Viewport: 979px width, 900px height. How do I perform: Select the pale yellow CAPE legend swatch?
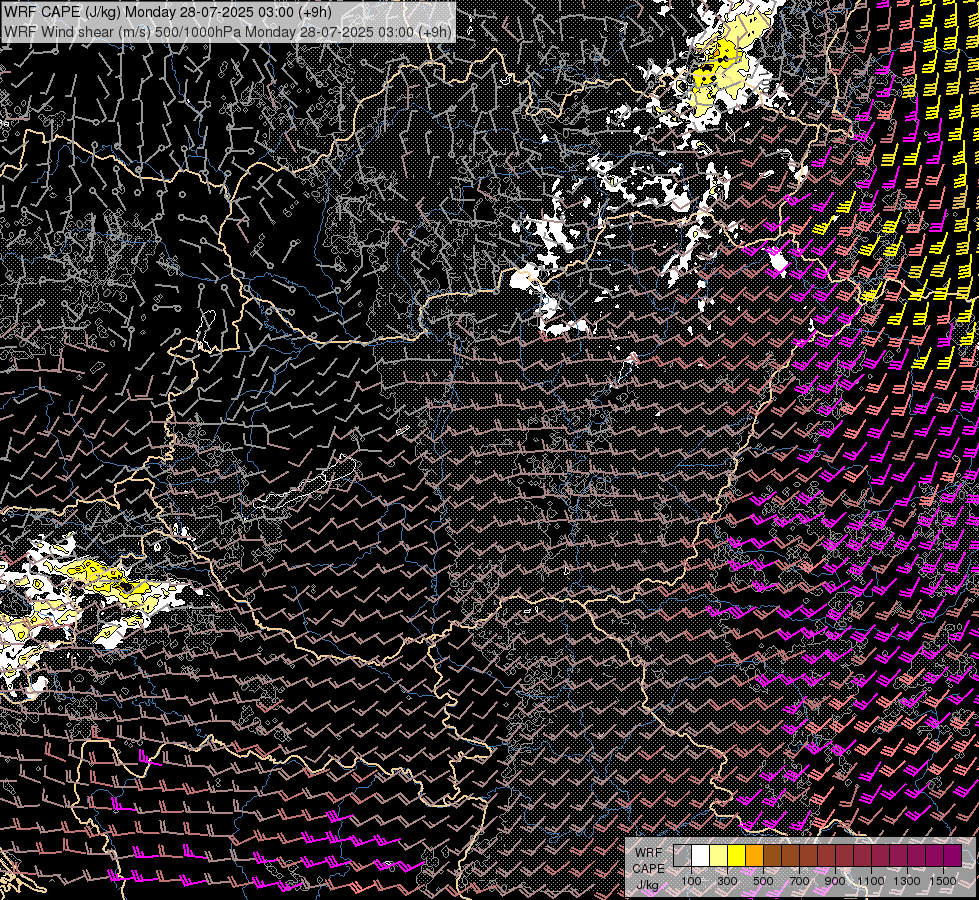718,856
